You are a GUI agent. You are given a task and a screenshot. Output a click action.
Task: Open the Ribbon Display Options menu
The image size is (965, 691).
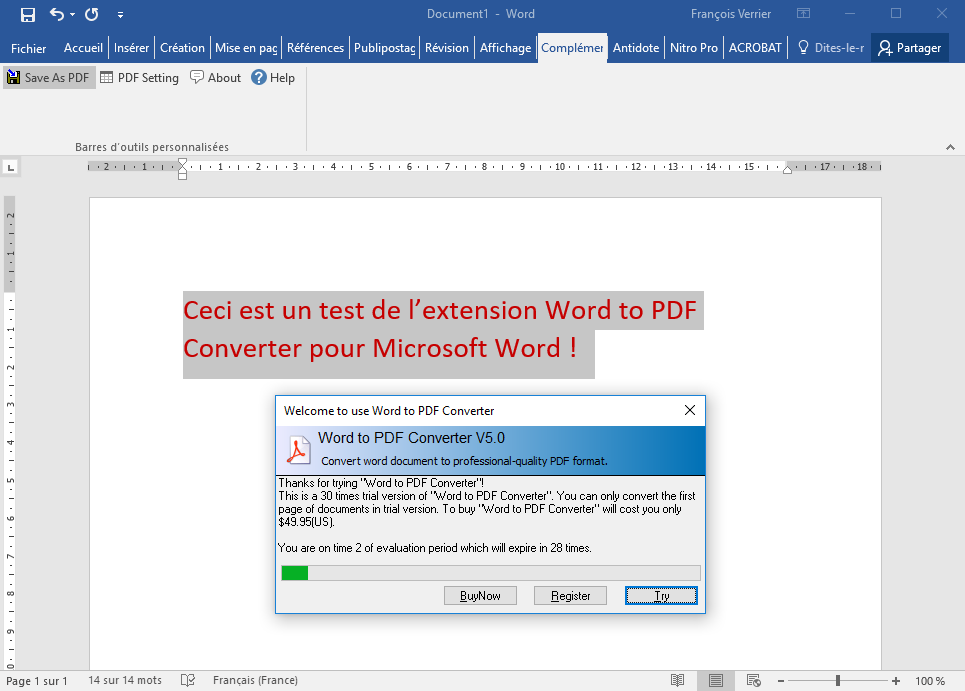[803, 14]
